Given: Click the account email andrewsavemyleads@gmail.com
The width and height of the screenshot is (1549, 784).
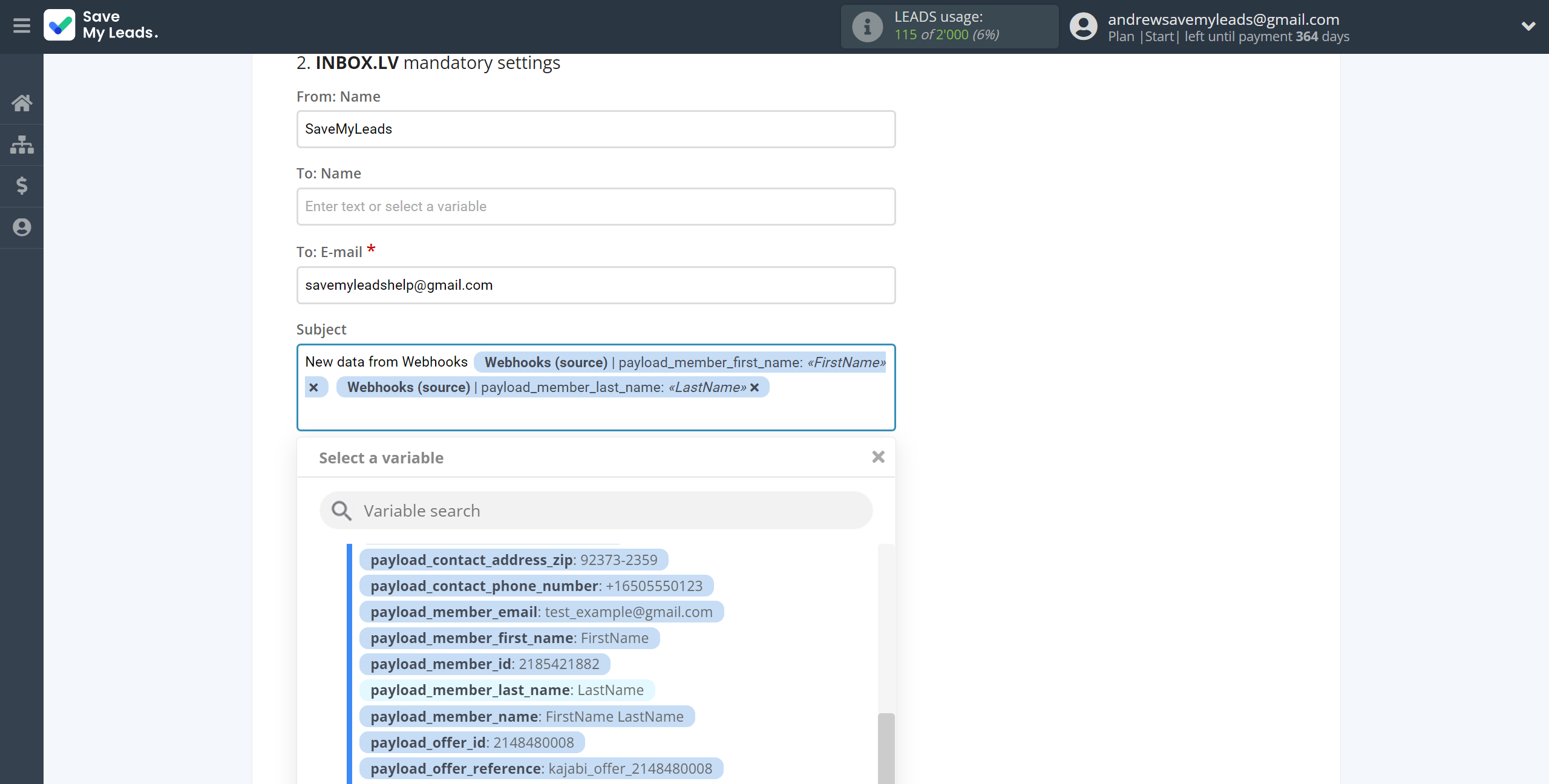Looking at the screenshot, I should click(1223, 19).
